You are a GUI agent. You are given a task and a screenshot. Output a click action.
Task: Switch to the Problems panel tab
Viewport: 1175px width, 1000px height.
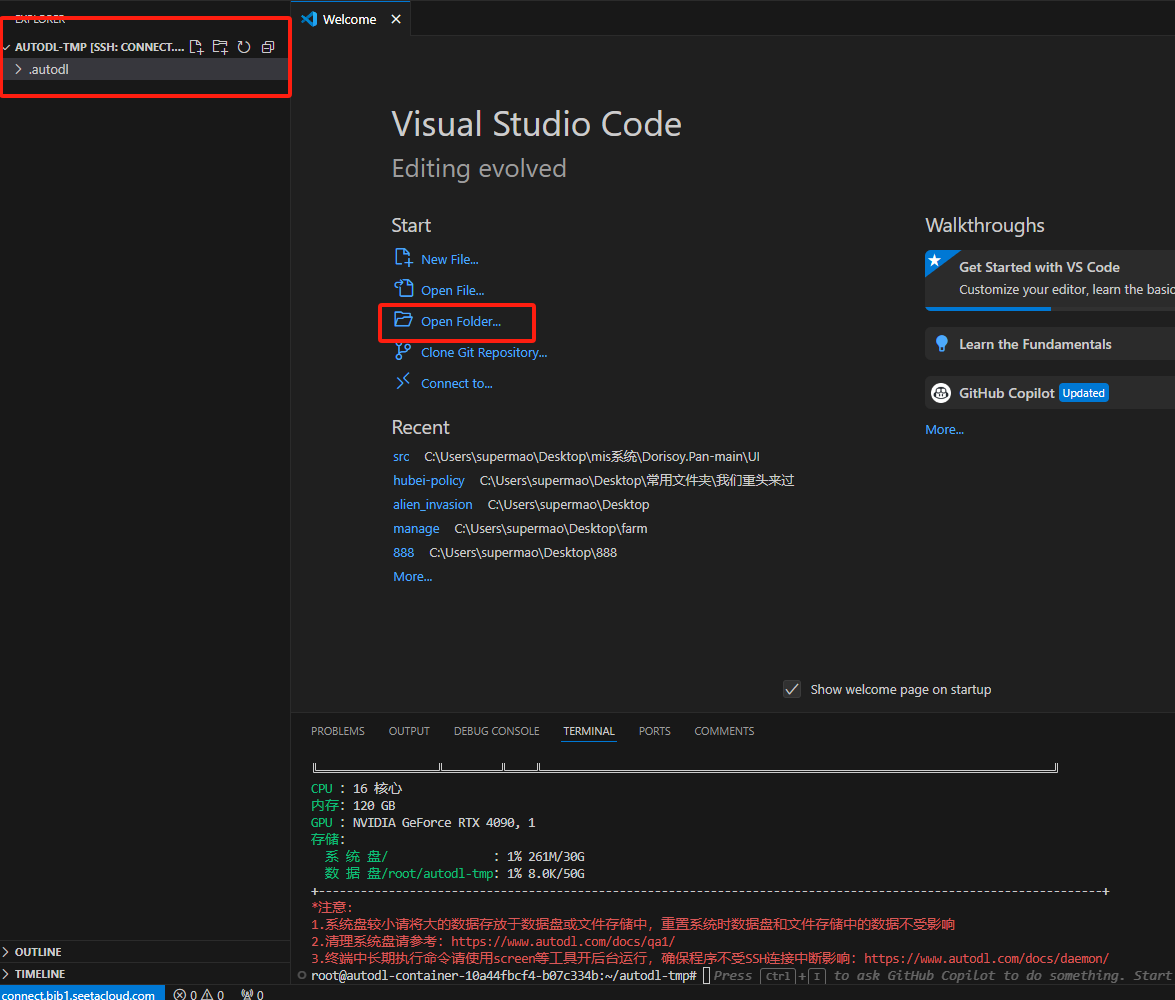pyautogui.click(x=338, y=731)
